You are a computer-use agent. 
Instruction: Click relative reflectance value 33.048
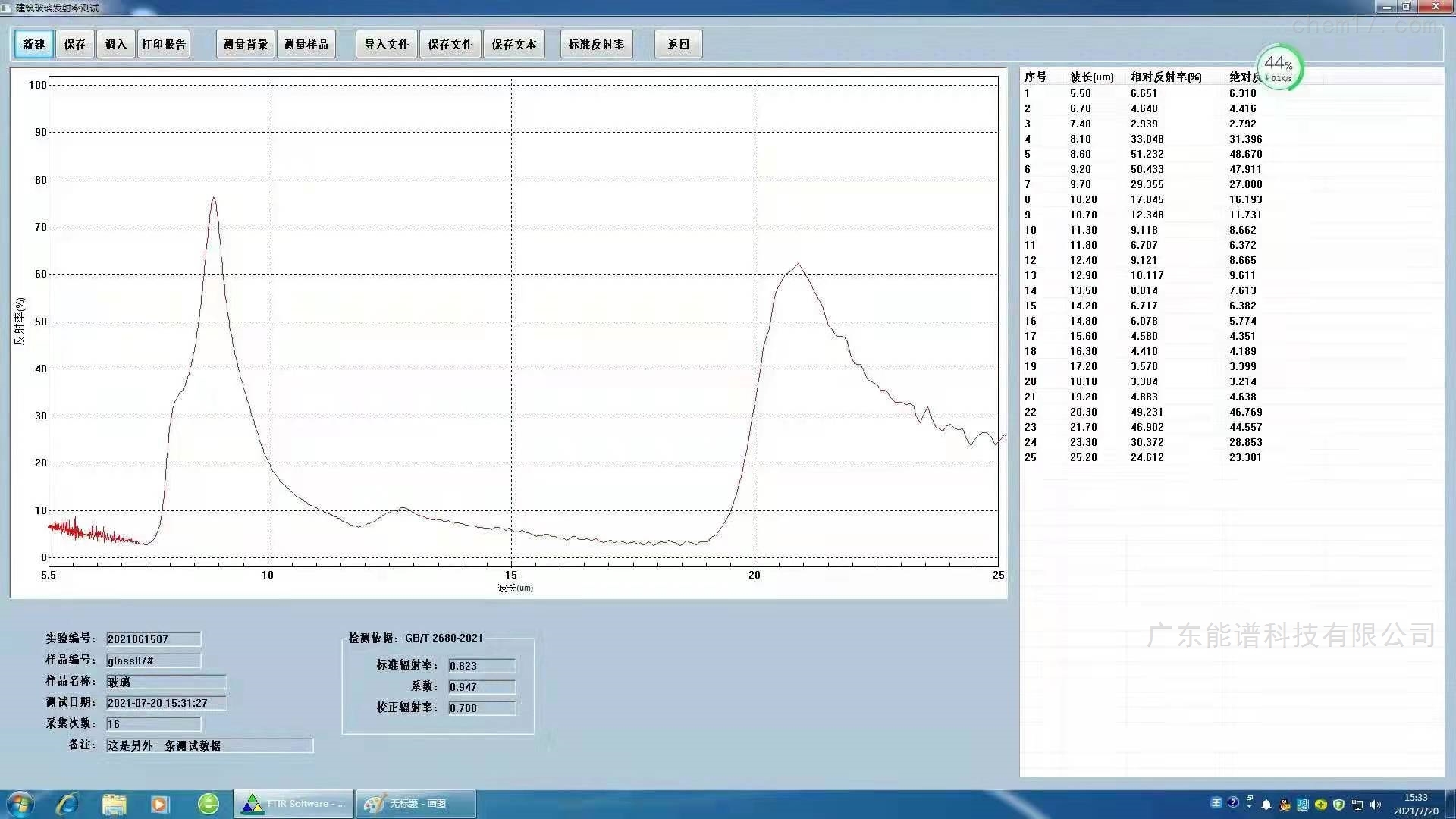1147,139
